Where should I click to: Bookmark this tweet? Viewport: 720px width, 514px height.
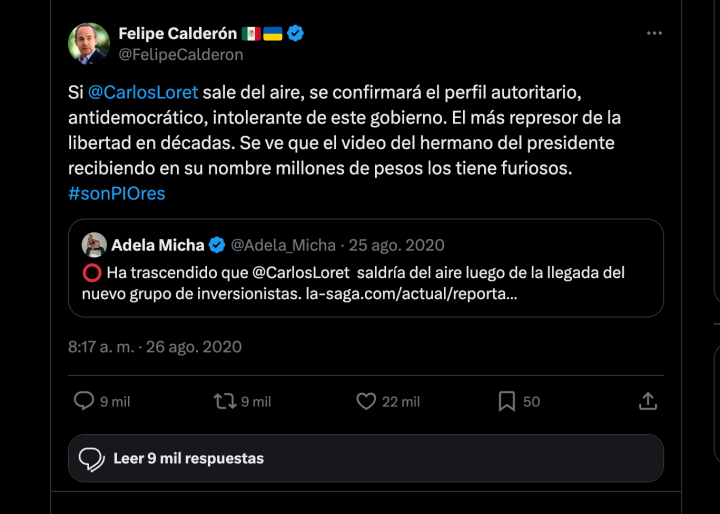(x=507, y=401)
